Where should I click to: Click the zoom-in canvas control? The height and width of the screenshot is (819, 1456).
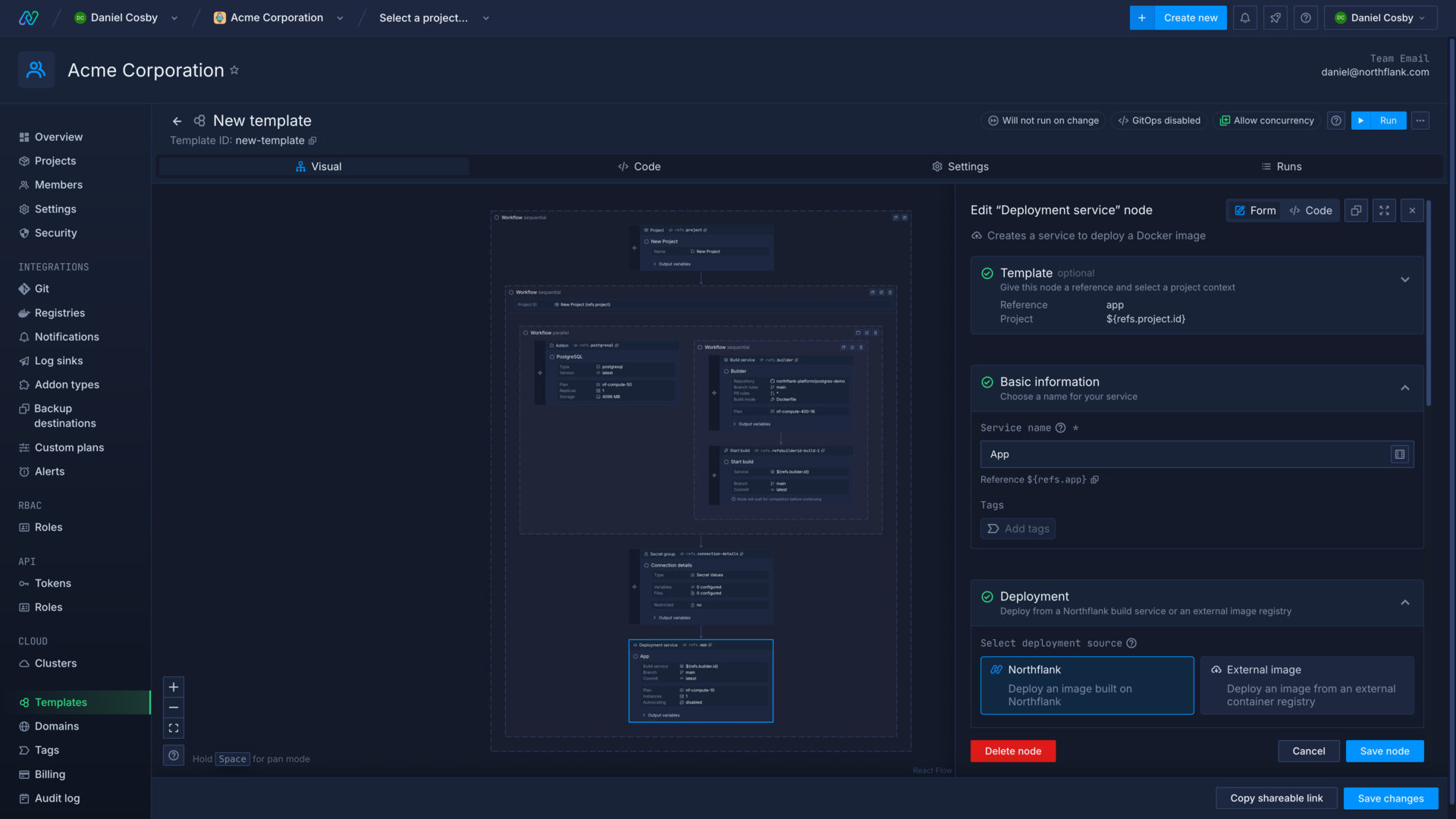[x=173, y=687]
